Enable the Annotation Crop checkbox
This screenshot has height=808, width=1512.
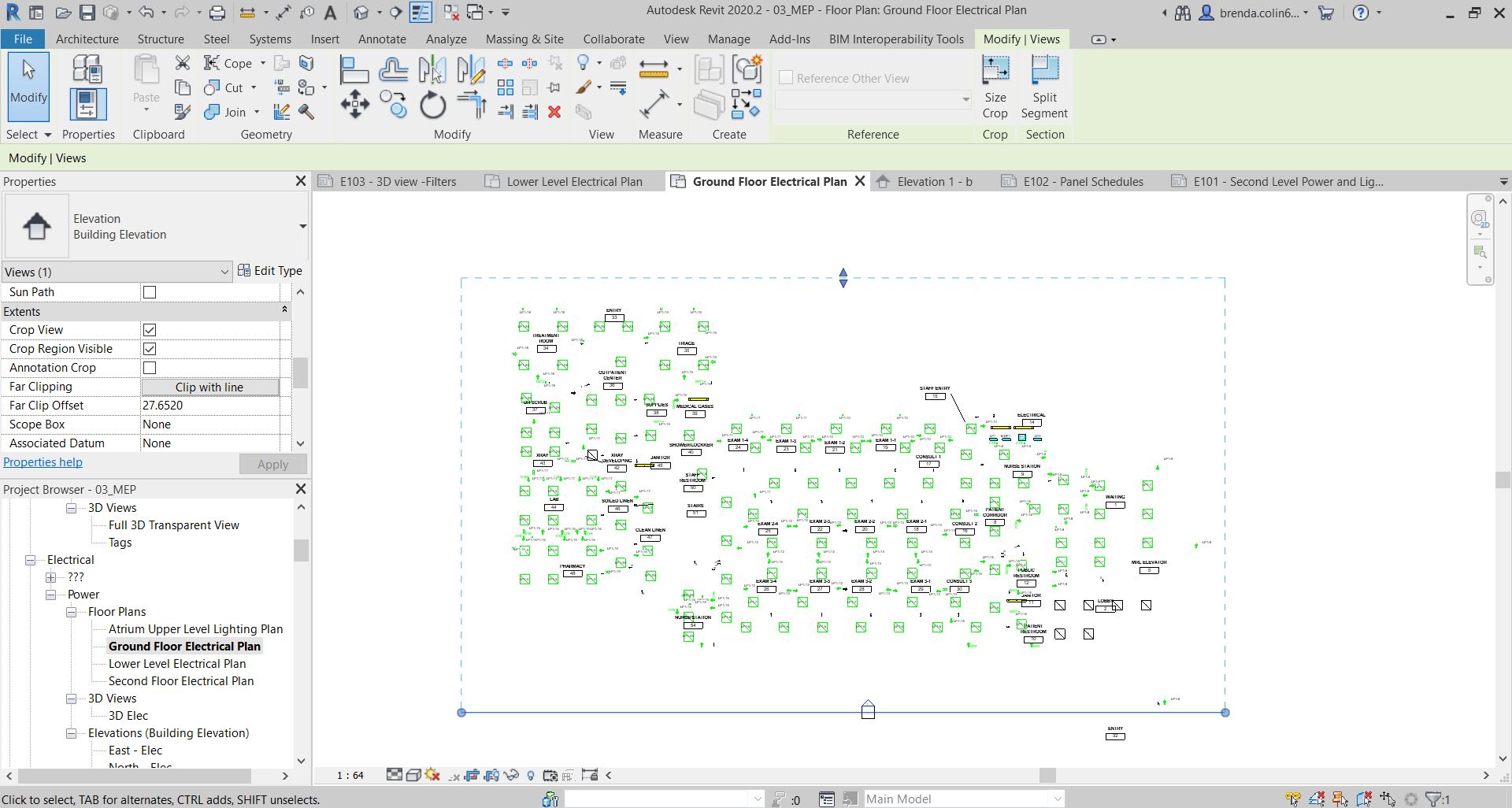[x=150, y=368]
